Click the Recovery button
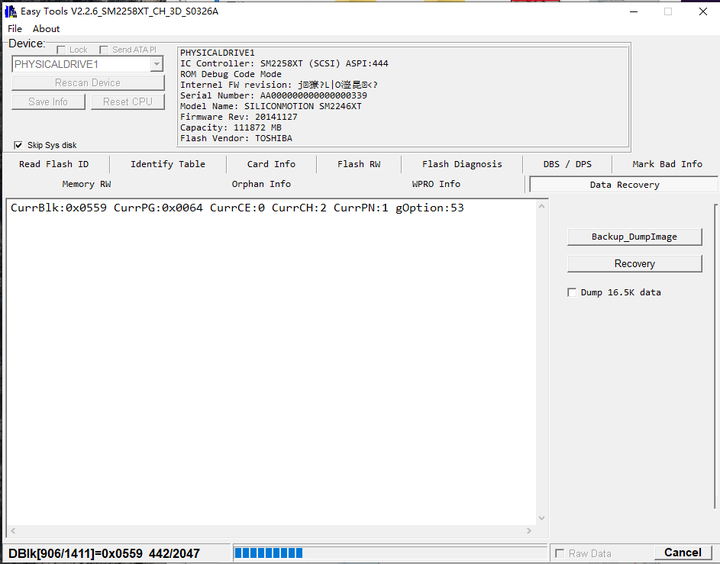720x564 pixels. click(634, 264)
